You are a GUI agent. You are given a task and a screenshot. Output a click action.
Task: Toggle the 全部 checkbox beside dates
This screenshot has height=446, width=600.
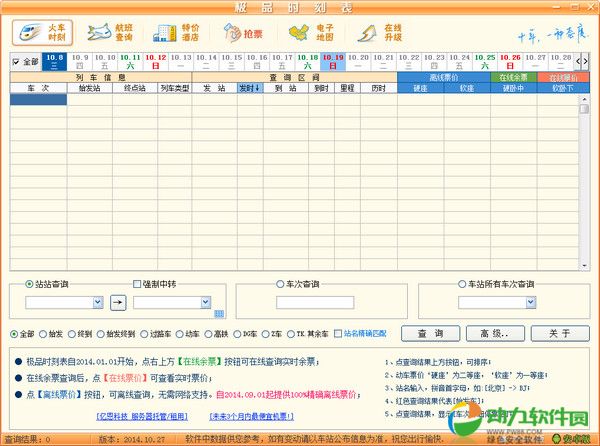tap(15, 62)
